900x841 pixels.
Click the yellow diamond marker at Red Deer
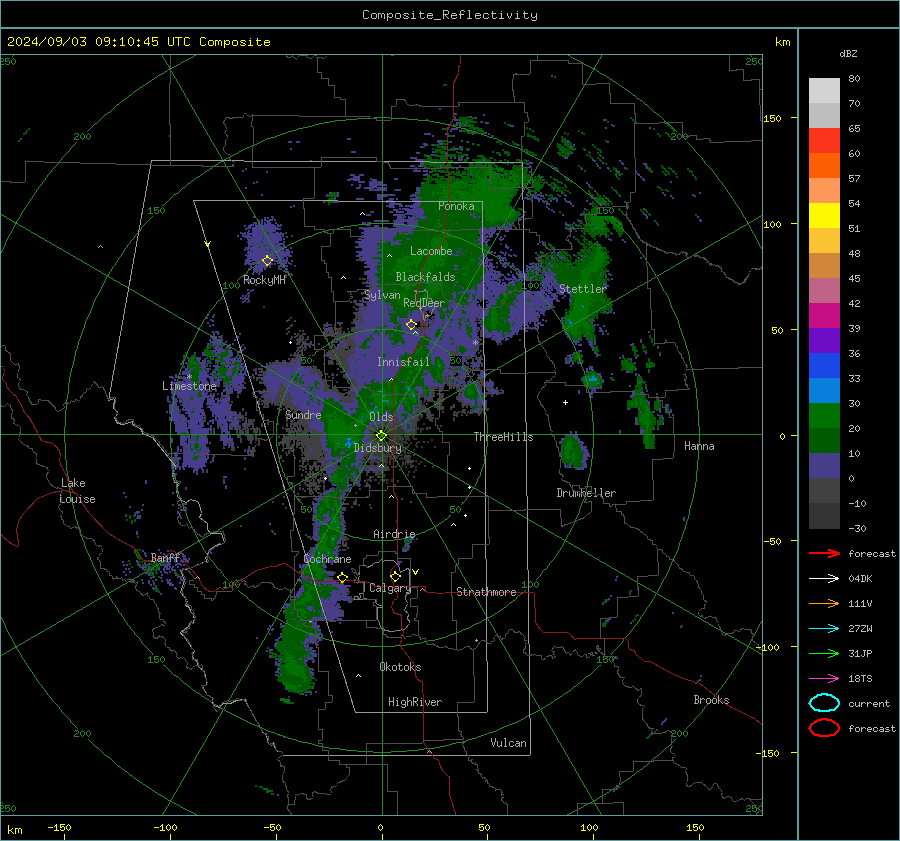411,325
